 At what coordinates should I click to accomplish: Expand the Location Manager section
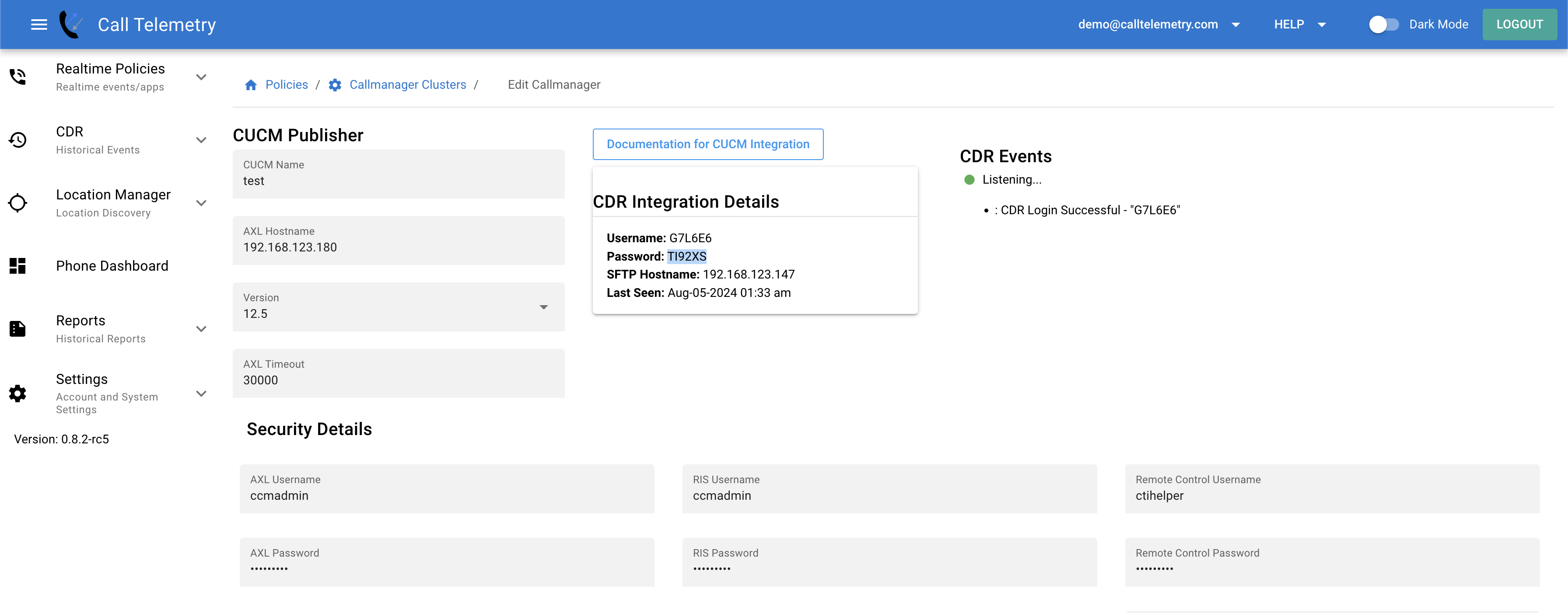202,203
